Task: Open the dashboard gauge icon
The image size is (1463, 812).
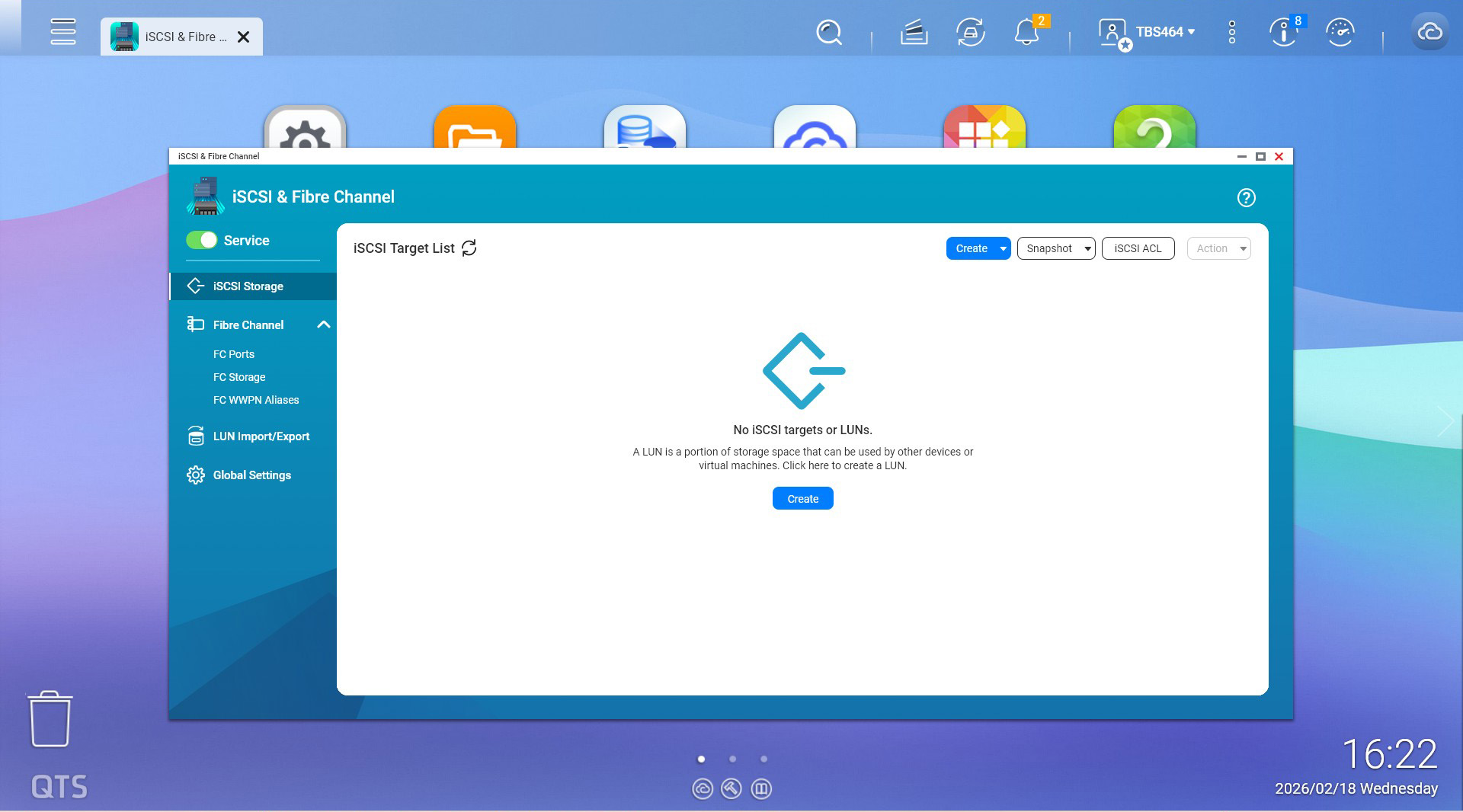Action: [x=1340, y=33]
